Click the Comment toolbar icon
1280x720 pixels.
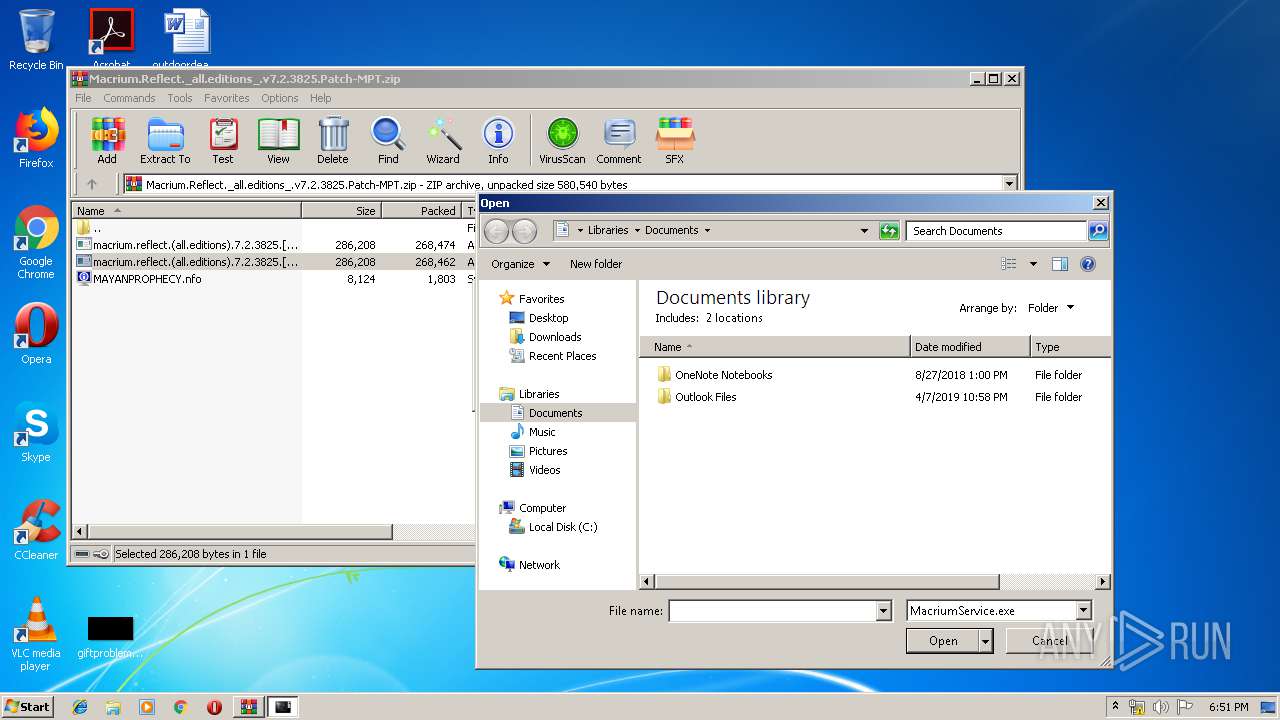(x=619, y=141)
